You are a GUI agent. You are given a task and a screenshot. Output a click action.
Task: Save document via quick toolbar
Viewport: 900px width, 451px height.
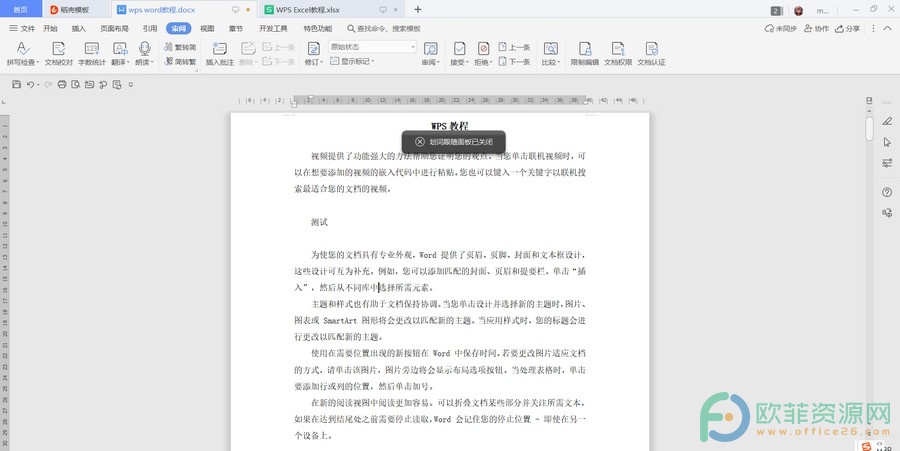17,84
